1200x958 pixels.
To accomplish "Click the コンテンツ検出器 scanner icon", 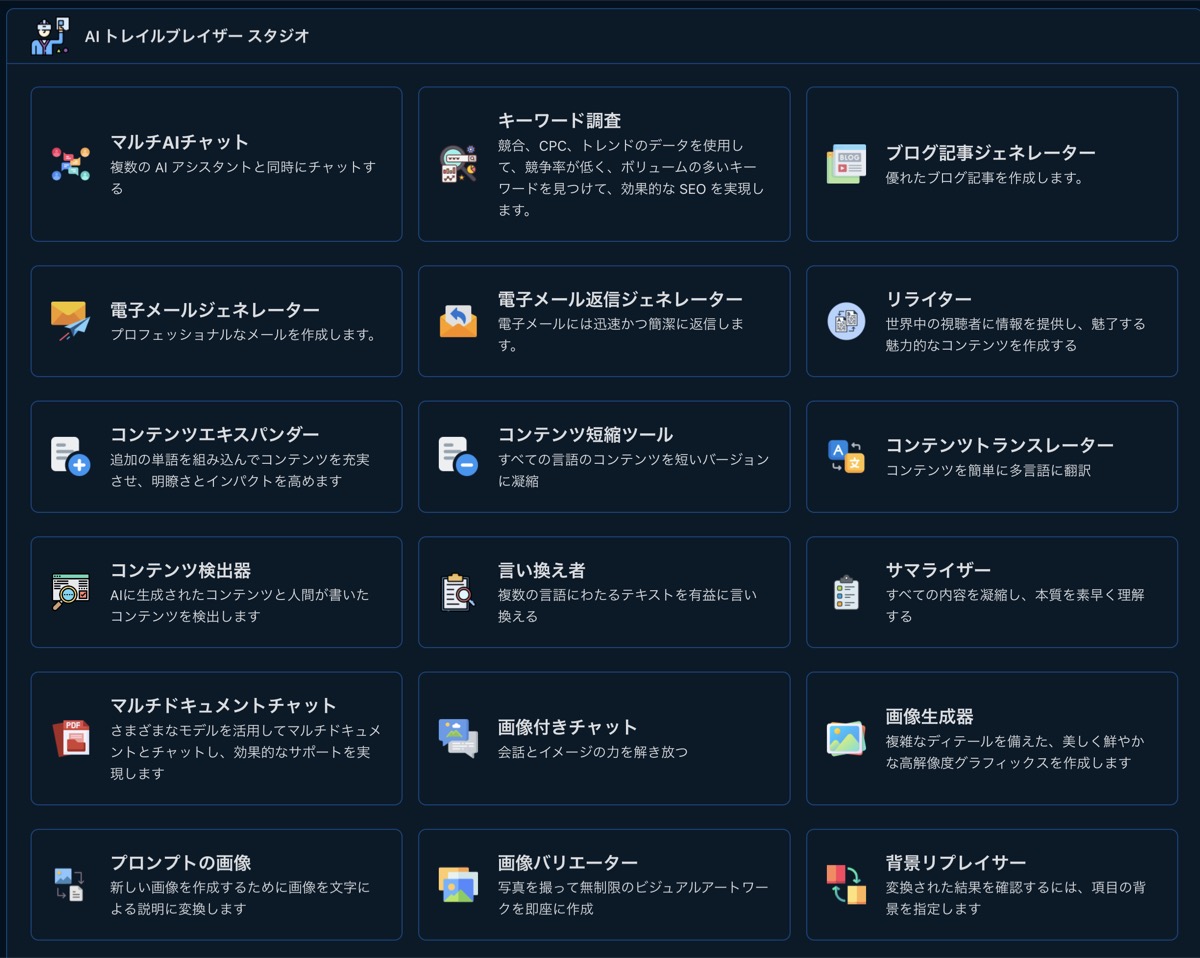I will click(x=71, y=592).
